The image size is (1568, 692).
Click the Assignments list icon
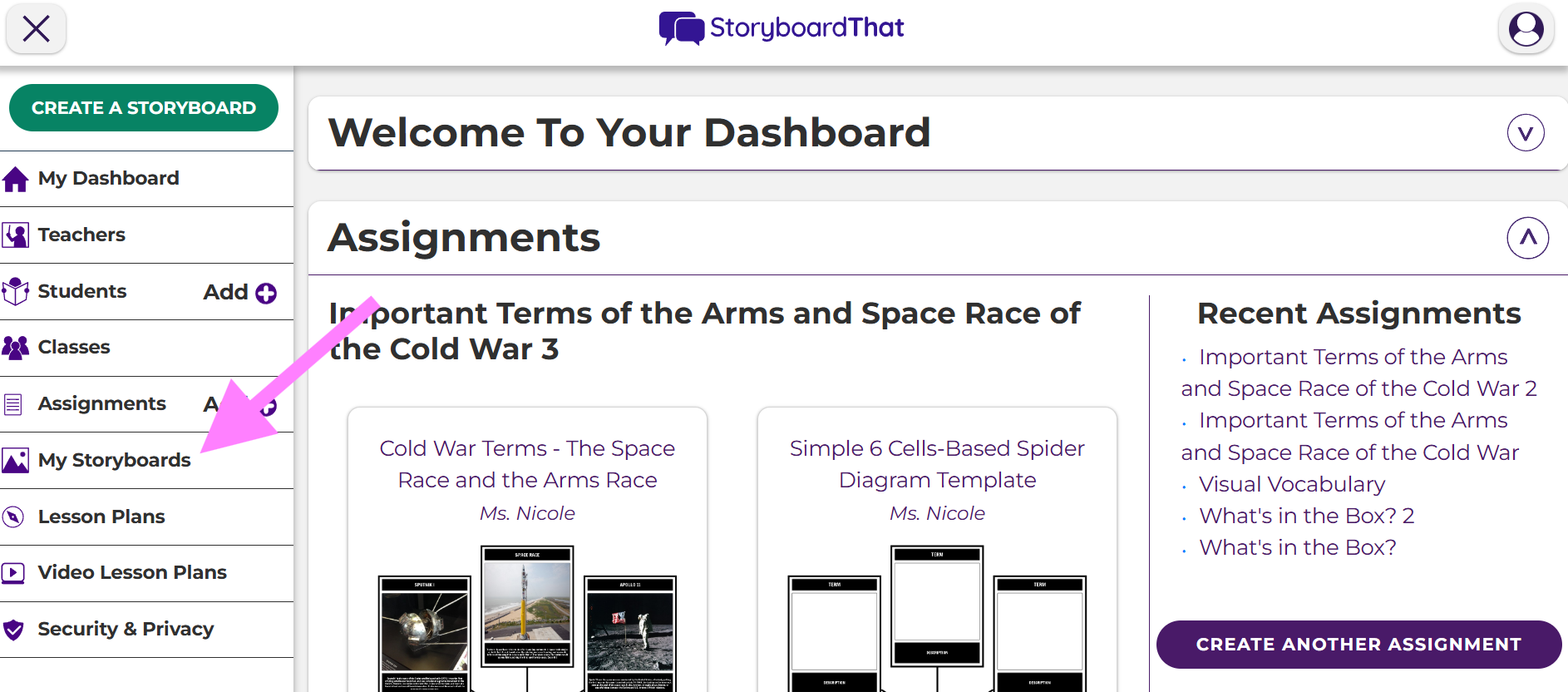[13, 404]
